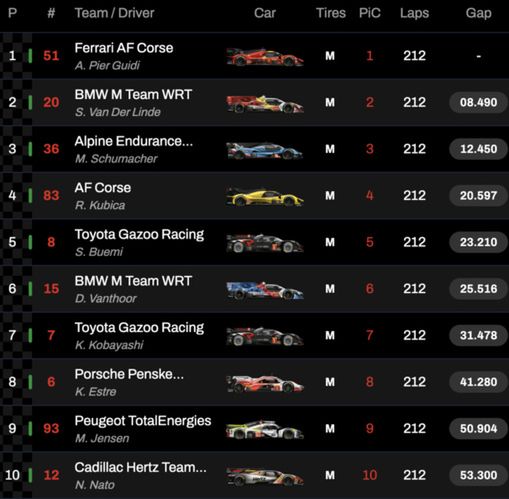
Task: Select the R. Kubica driver entry
Action: 100,205
